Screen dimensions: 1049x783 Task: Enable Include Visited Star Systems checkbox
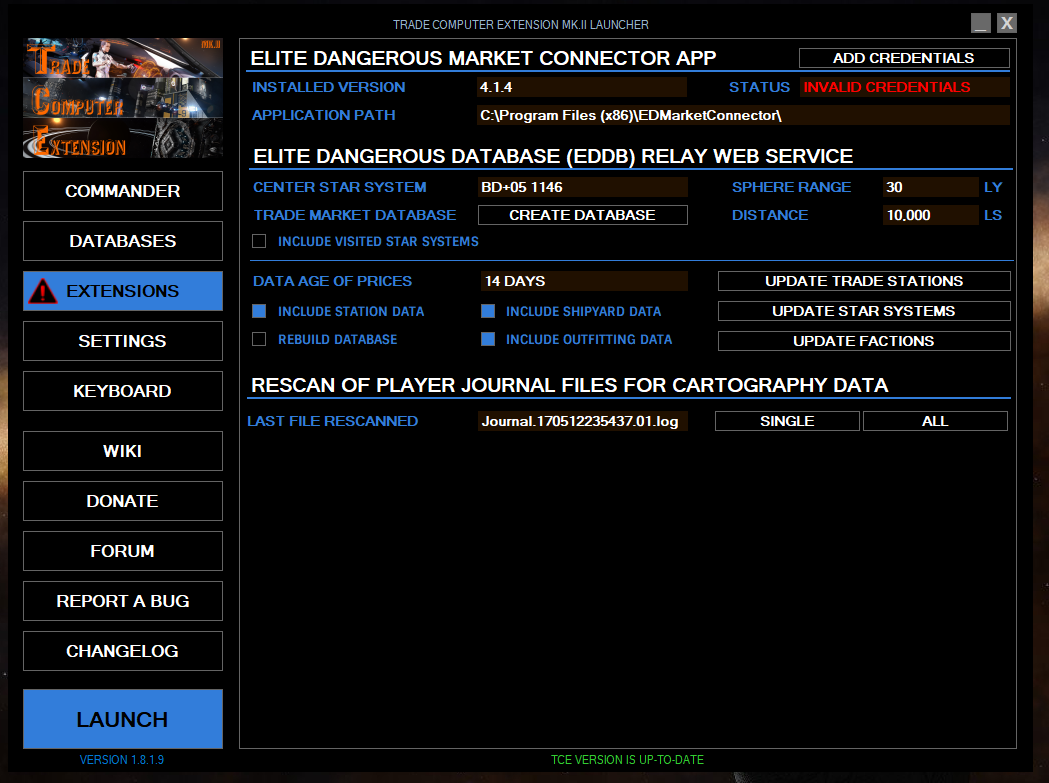[x=259, y=241]
